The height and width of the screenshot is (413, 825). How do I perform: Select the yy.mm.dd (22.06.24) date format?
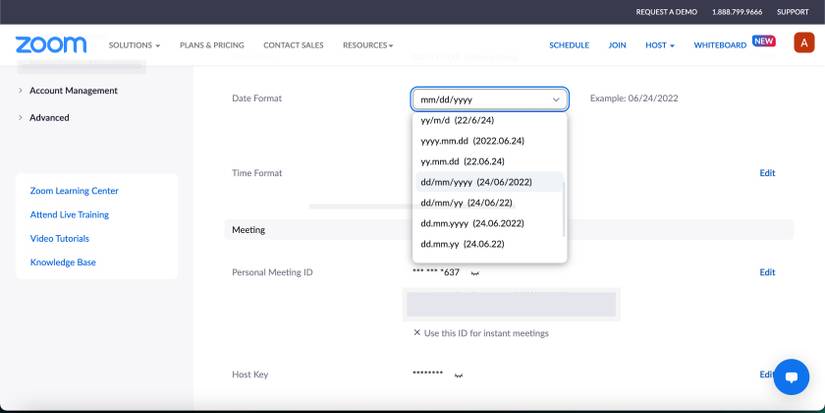click(x=489, y=161)
